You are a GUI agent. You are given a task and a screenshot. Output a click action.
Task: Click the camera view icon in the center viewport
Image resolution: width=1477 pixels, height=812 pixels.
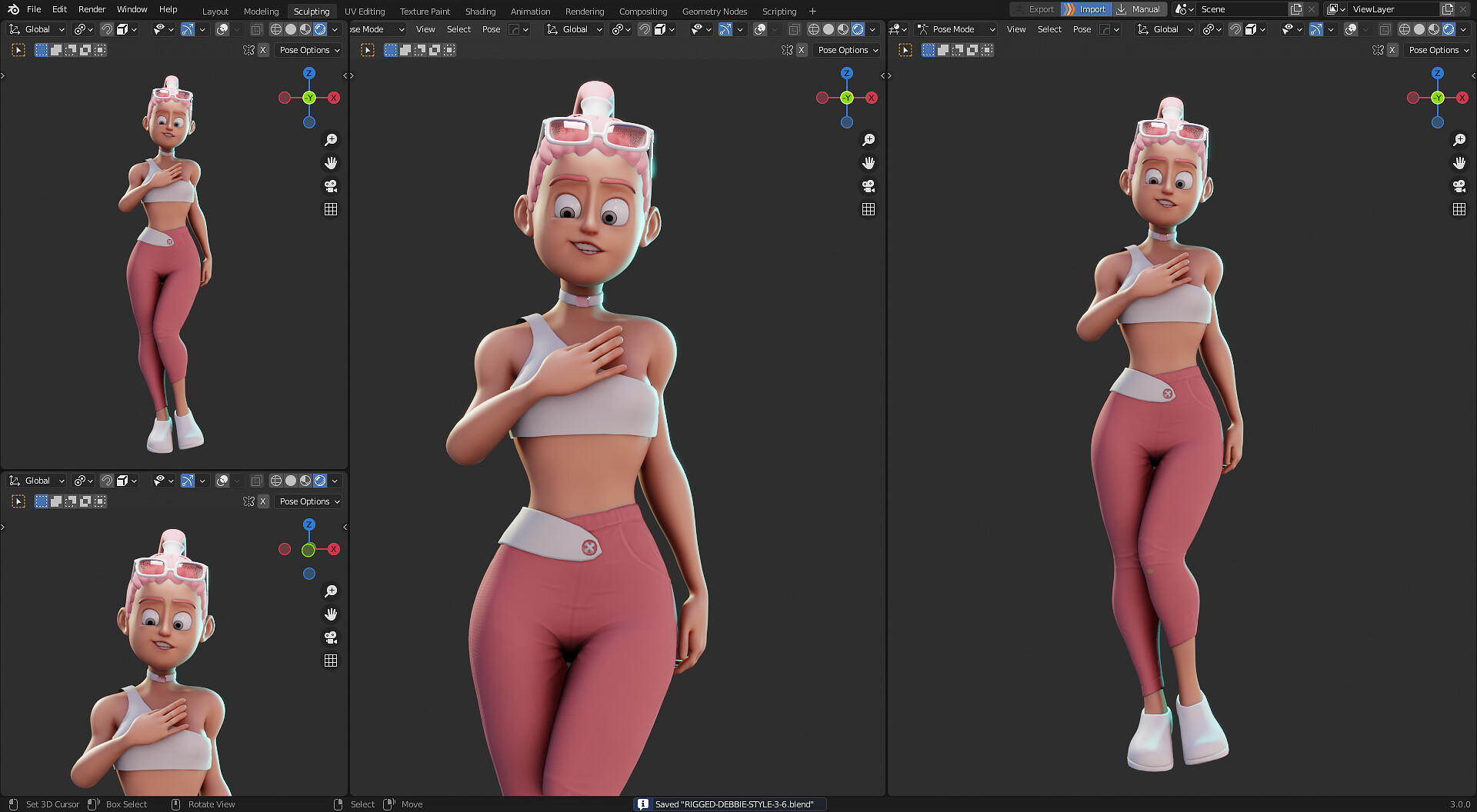point(868,186)
